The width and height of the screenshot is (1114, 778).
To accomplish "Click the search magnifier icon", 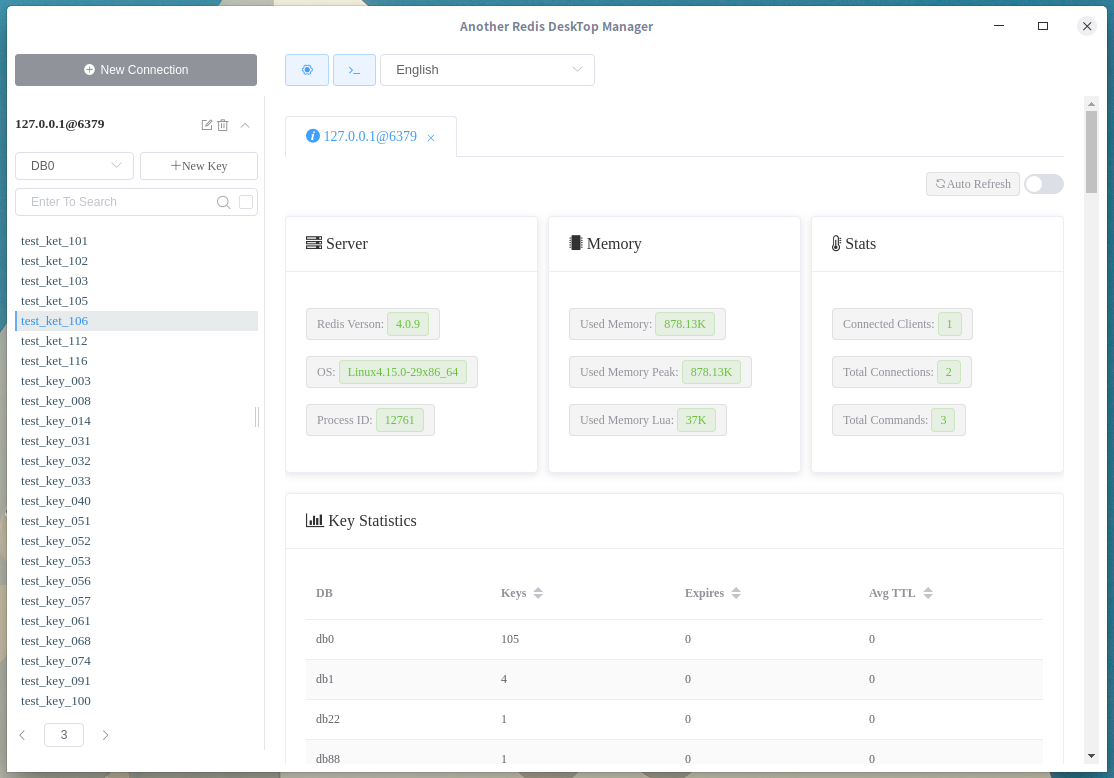I will tap(223, 202).
